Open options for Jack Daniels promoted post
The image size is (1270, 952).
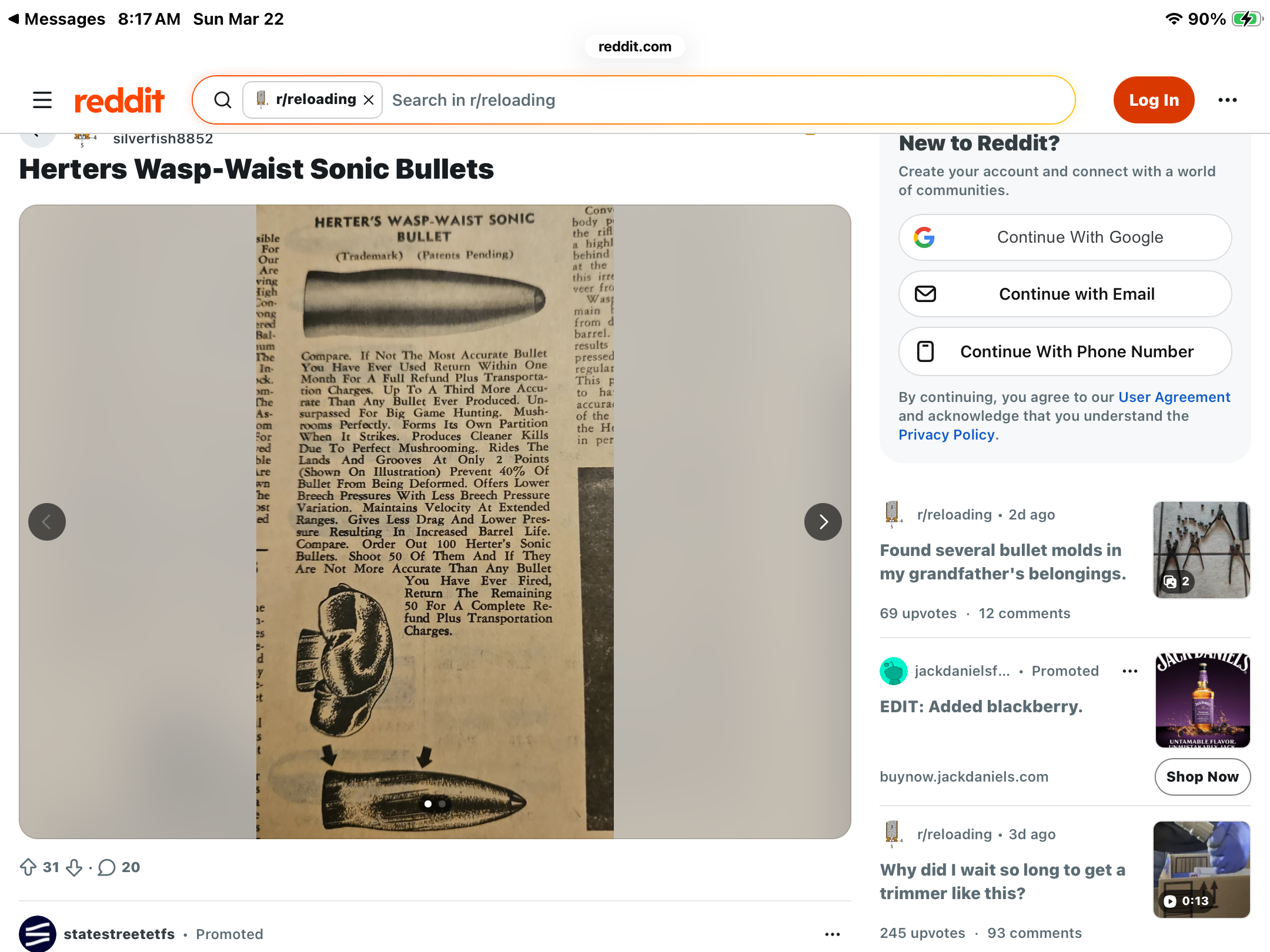tap(1130, 671)
